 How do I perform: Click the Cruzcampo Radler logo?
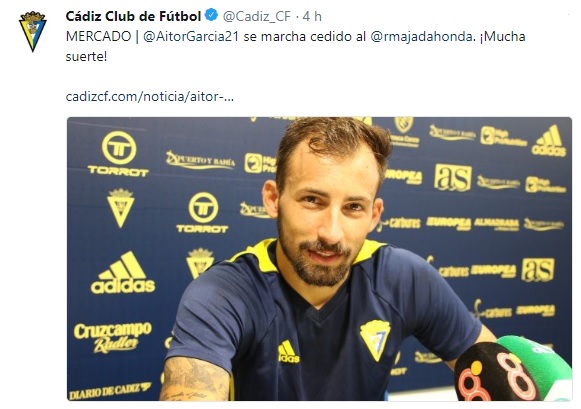[x=113, y=337]
